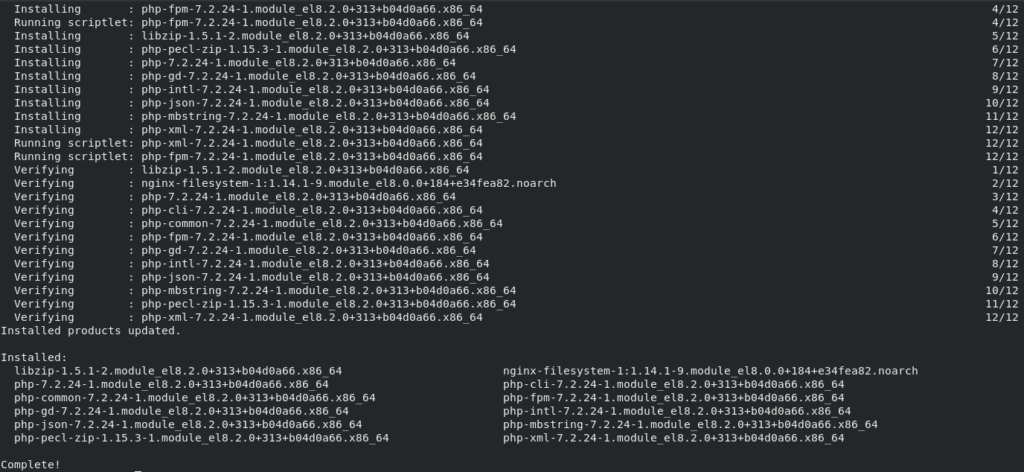Click the 'Verifying' nginx-filesystem package name
This screenshot has width=1024, height=472.
click(349, 183)
